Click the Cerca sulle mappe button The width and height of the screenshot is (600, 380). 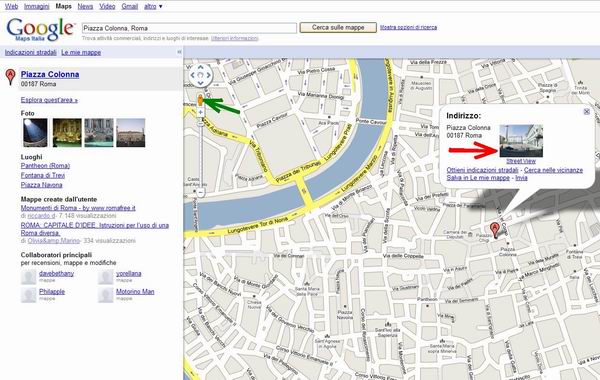(338, 28)
